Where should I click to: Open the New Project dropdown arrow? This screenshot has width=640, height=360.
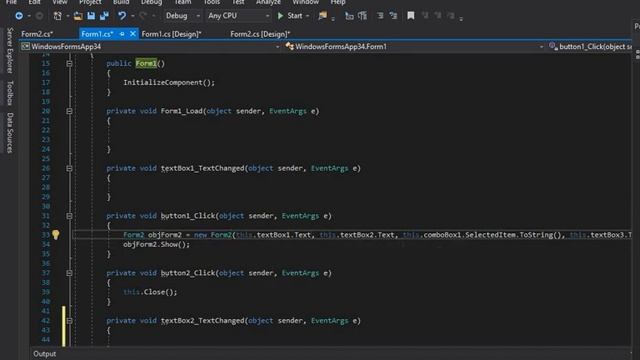(68, 16)
